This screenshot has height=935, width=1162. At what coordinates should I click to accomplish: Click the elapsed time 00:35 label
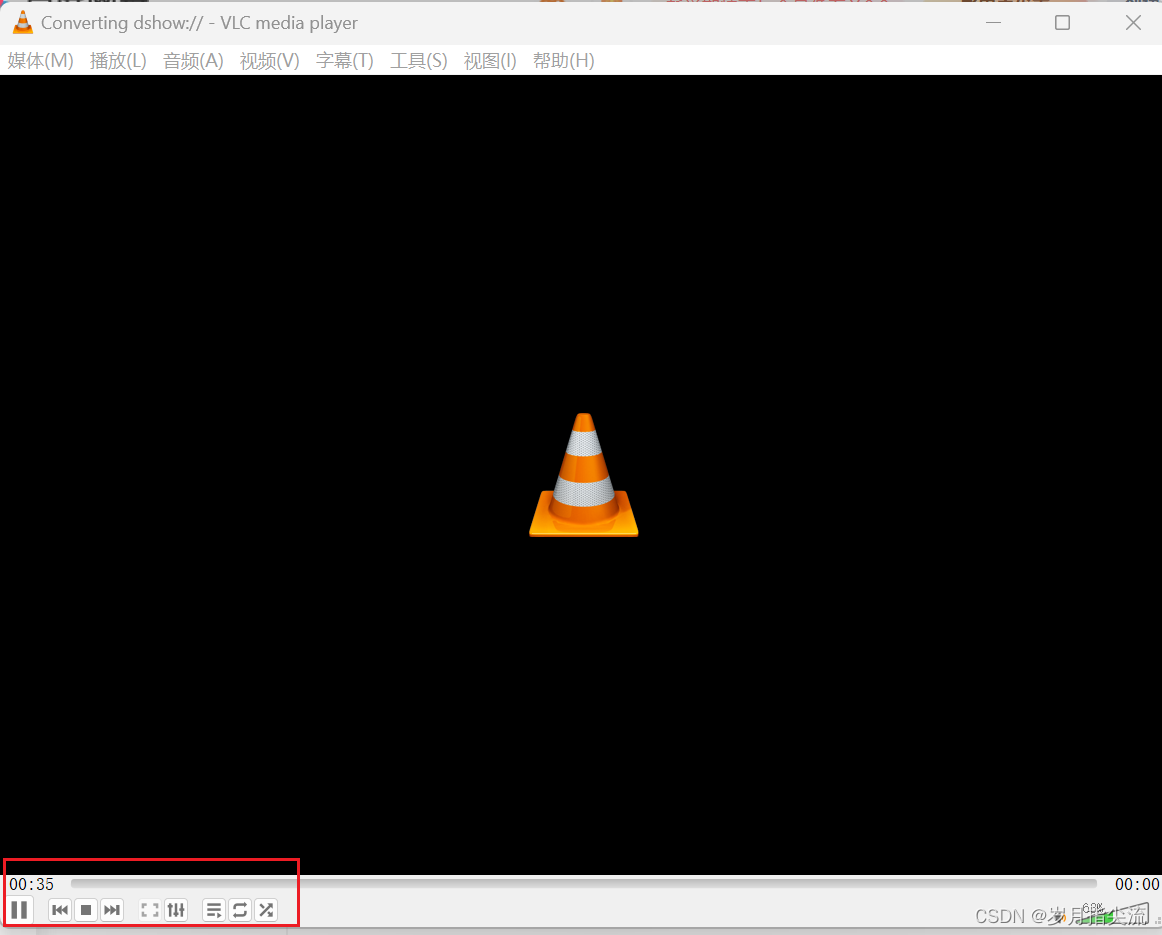32,884
